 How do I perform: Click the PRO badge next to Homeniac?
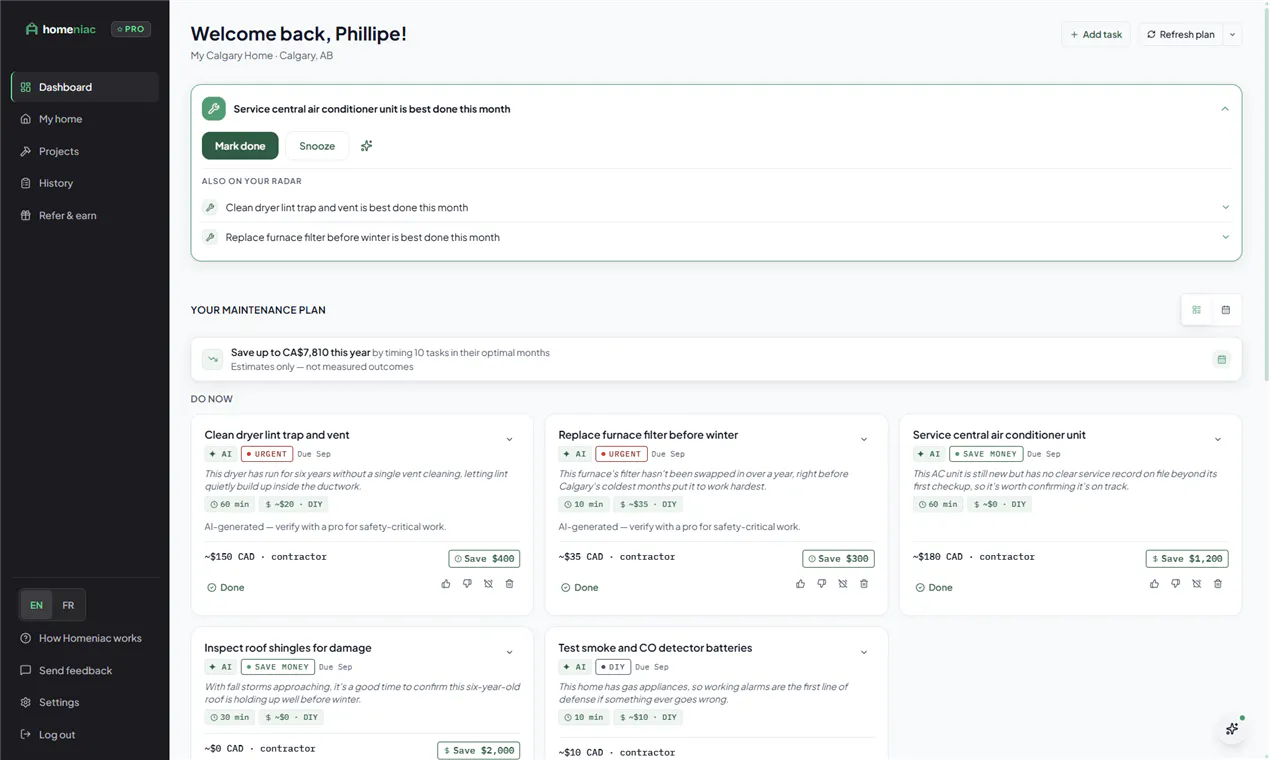(x=131, y=29)
